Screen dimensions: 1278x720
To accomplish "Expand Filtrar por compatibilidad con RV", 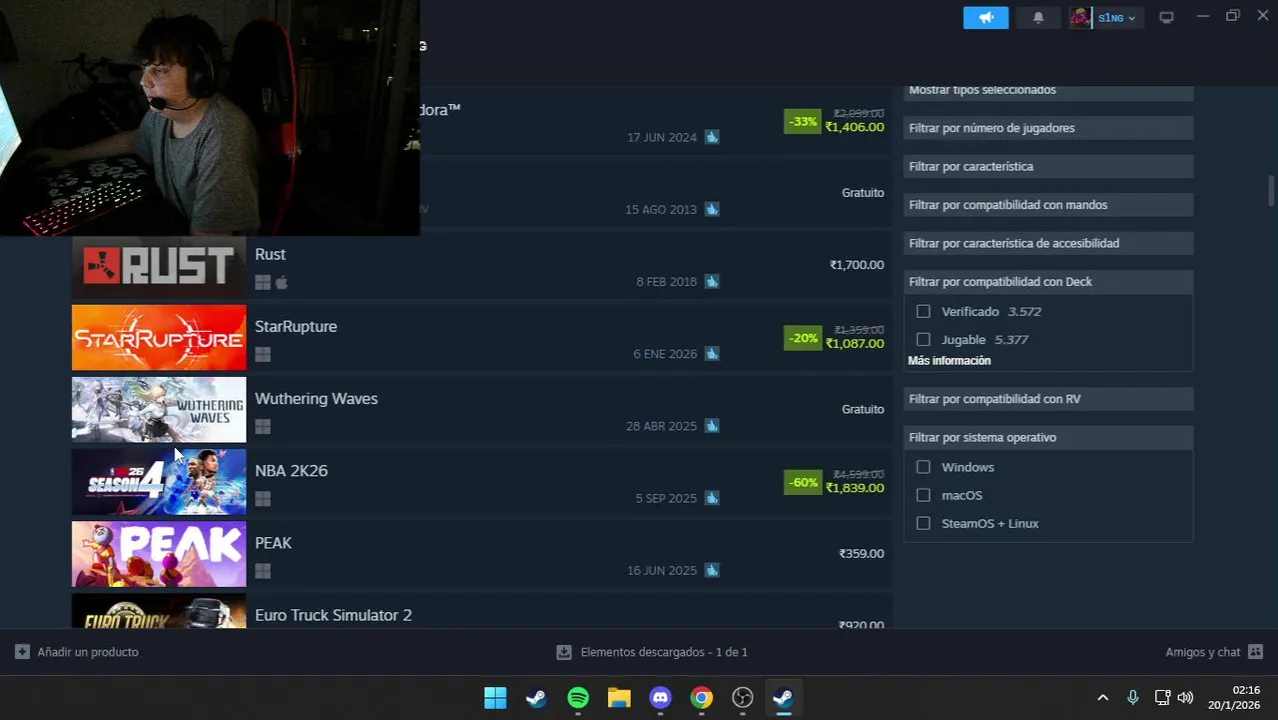I will (1048, 399).
